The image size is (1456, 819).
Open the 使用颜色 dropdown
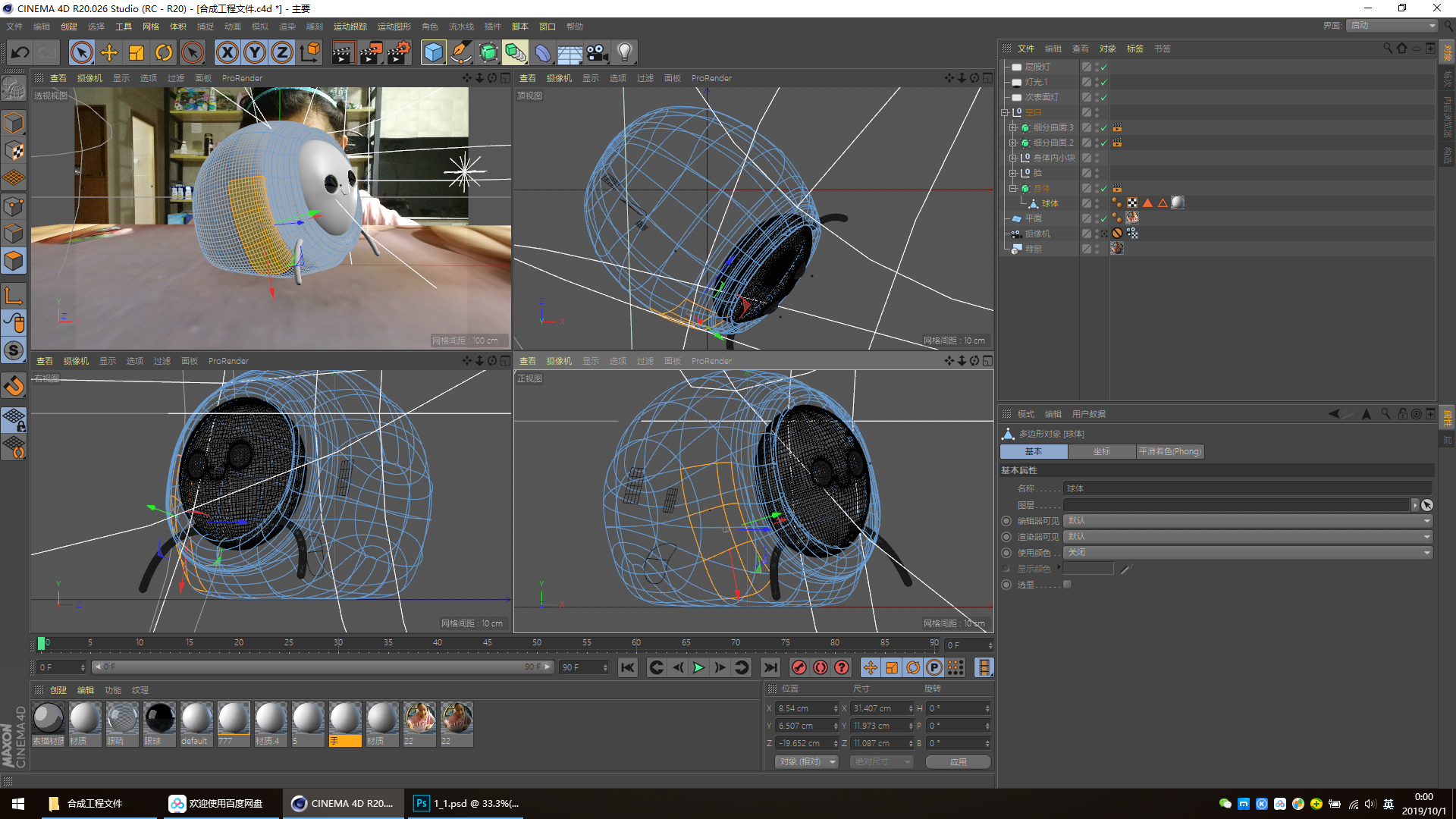pyautogui.click(x=1247, y=553)
